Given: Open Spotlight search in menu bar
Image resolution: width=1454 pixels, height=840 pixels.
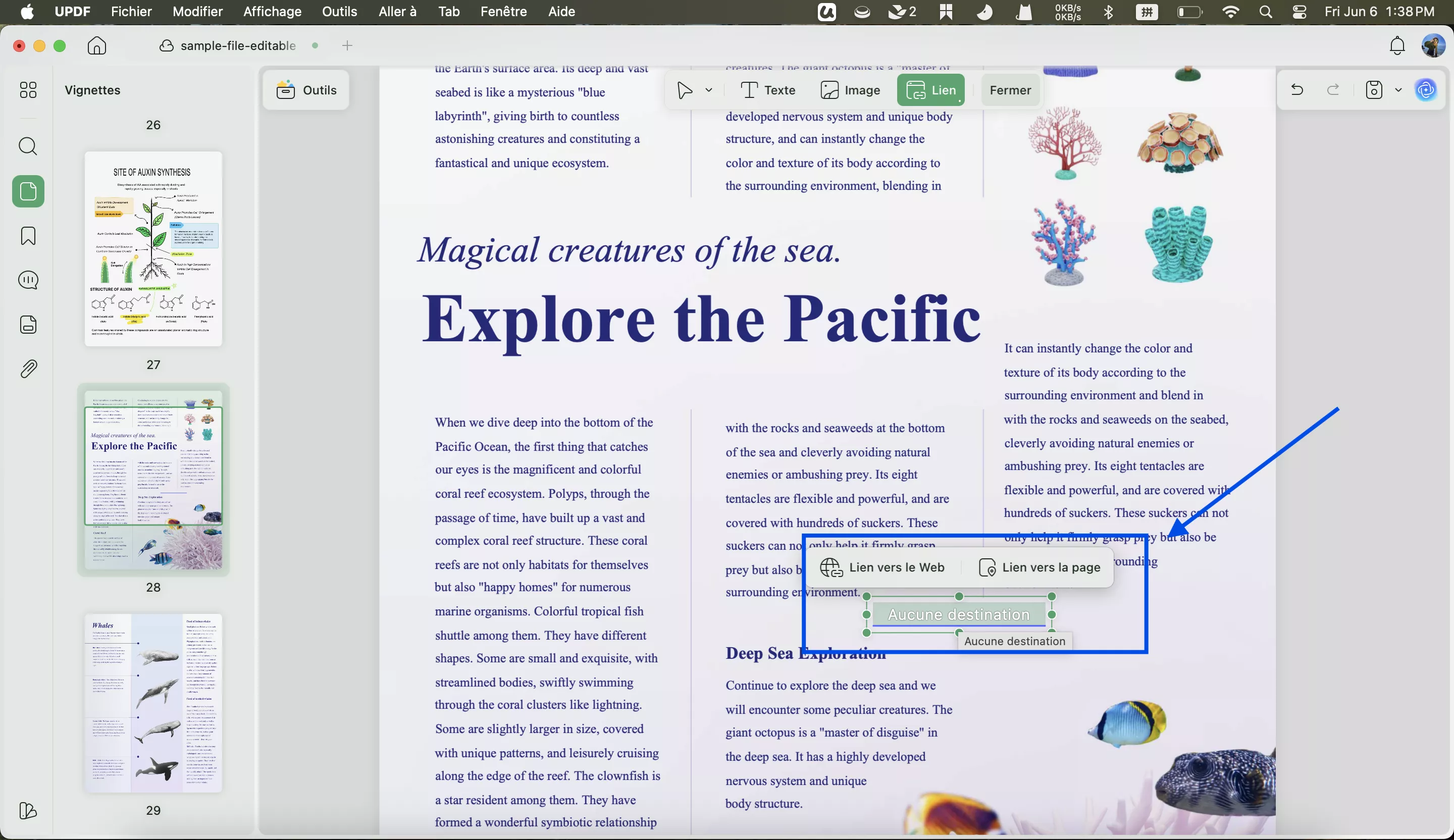Looking at the screenshot, I should coord(1266,12).
